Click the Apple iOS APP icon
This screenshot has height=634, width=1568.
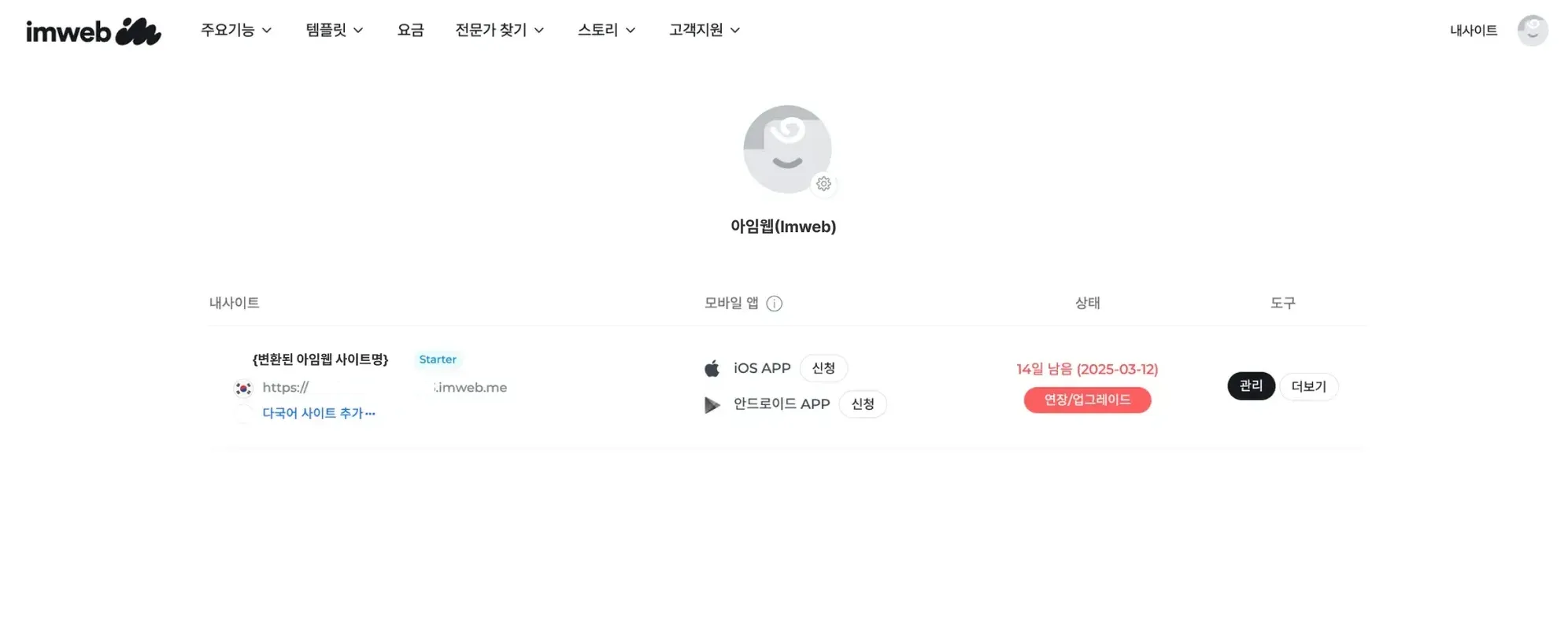tap(712, 368)
